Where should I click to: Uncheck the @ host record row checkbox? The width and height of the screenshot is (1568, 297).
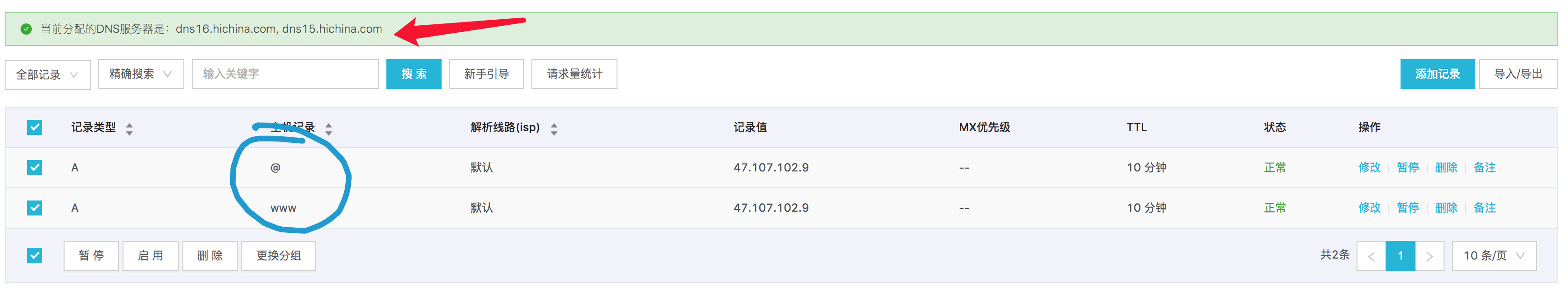pos(35,168)
